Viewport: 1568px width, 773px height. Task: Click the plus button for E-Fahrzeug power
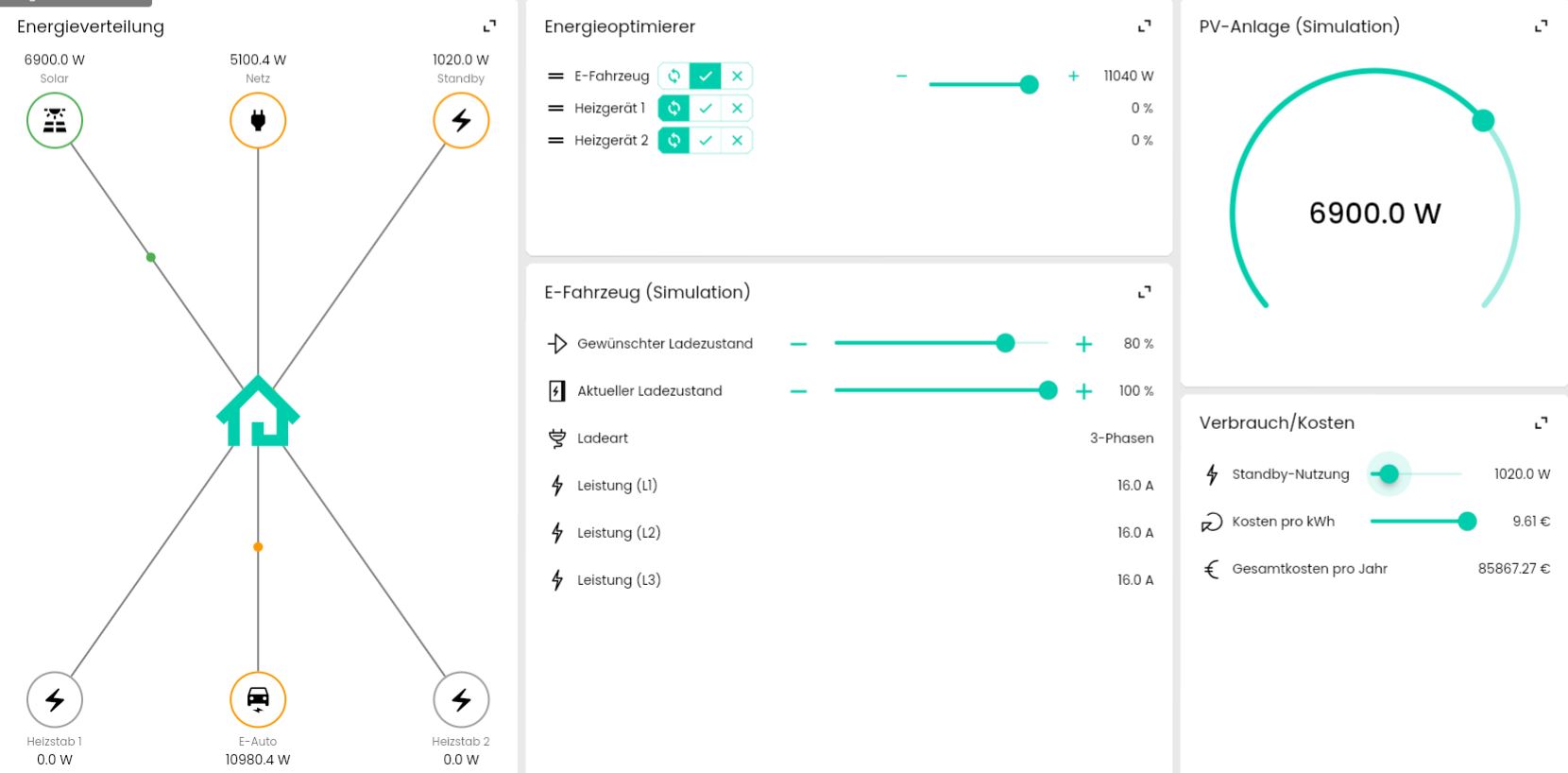(x=1073, y=77)
